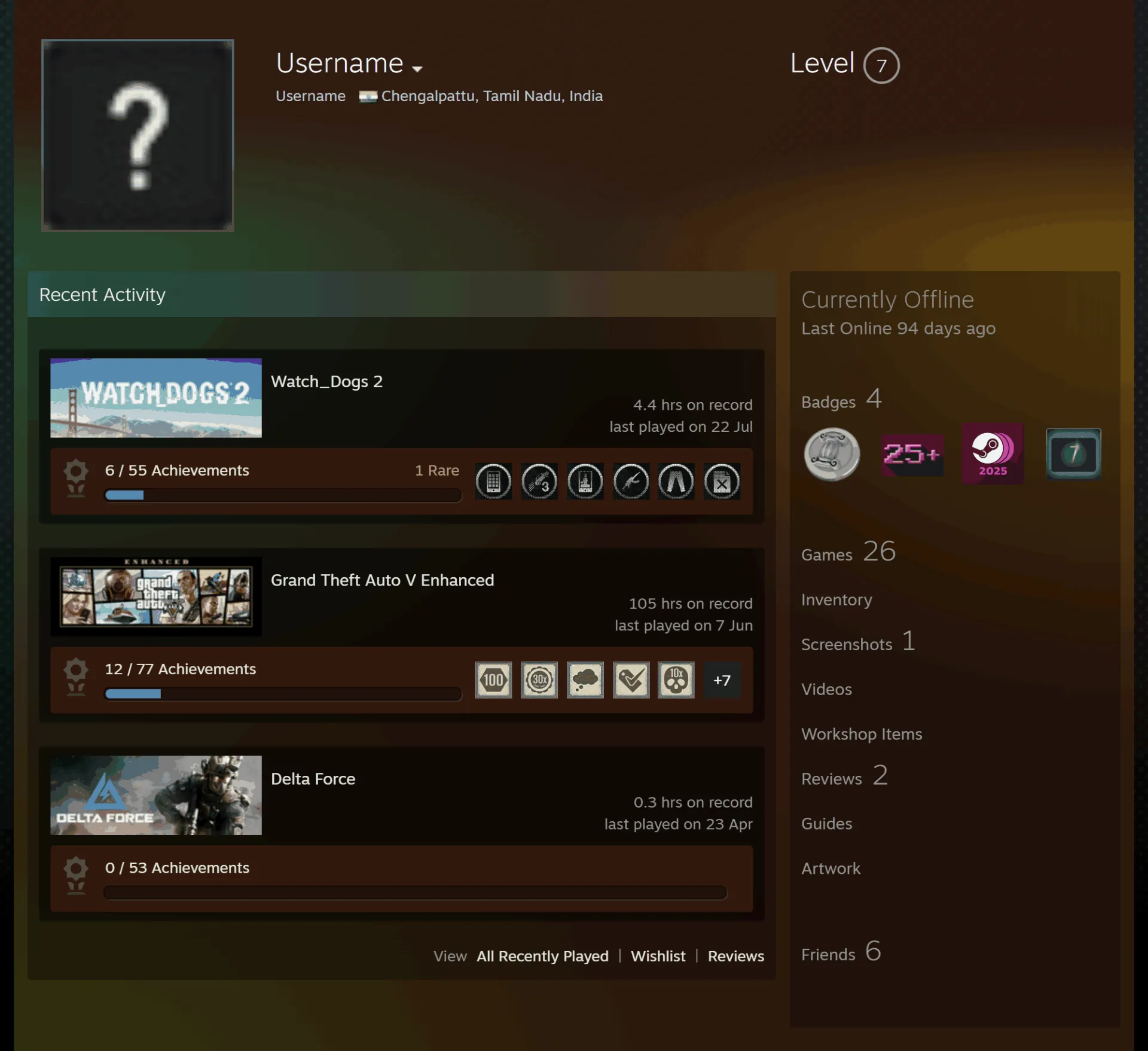Click the silver pillar community badge
Viewport: 1148px width, 1051px height.
click(832, 454)
